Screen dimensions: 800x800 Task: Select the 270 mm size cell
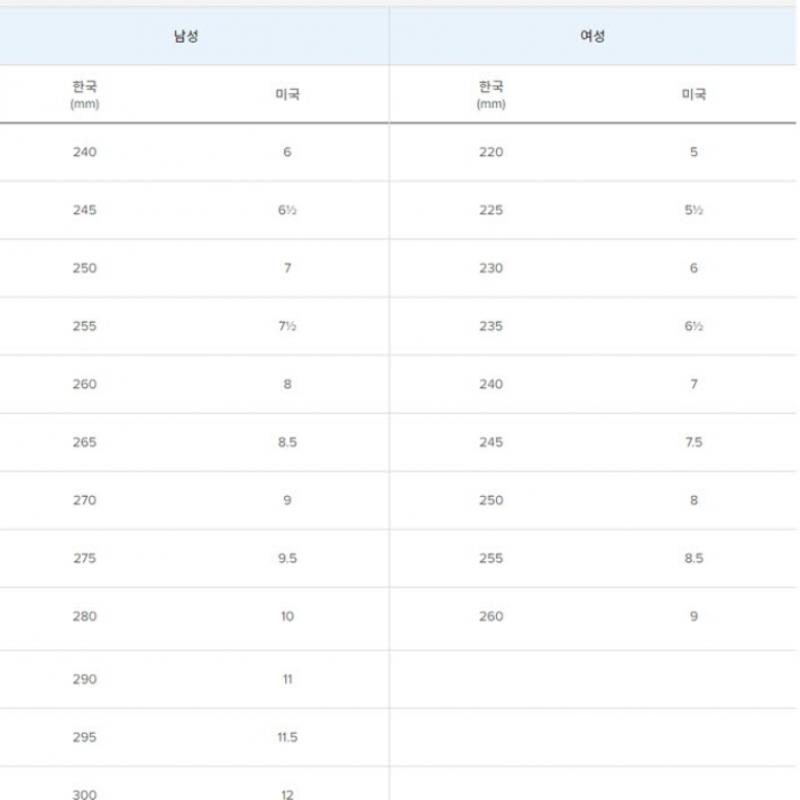[x=85, y=501]
